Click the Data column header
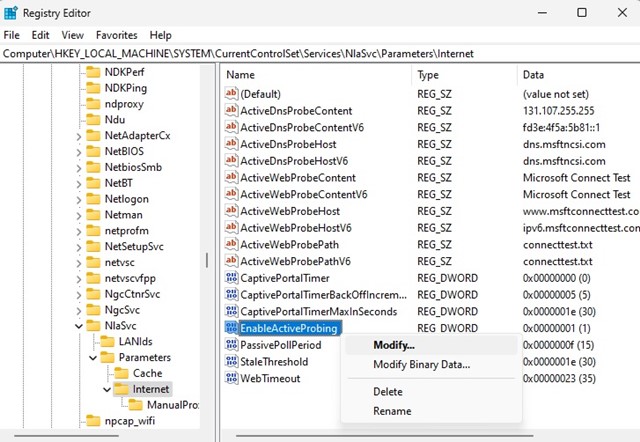Screen dimensions: 640x442 pyautogui.click(x=535, y=75)
